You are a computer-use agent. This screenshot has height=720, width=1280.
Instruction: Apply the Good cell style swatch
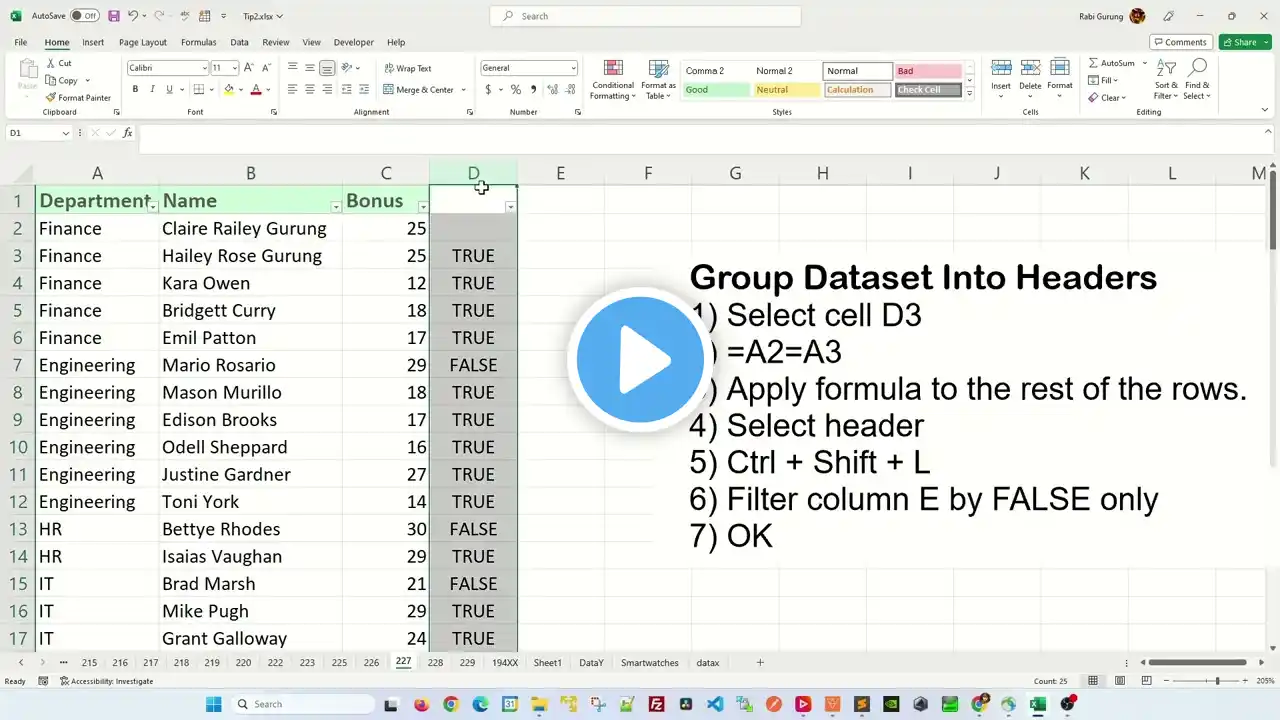click(x=716, y=90)
